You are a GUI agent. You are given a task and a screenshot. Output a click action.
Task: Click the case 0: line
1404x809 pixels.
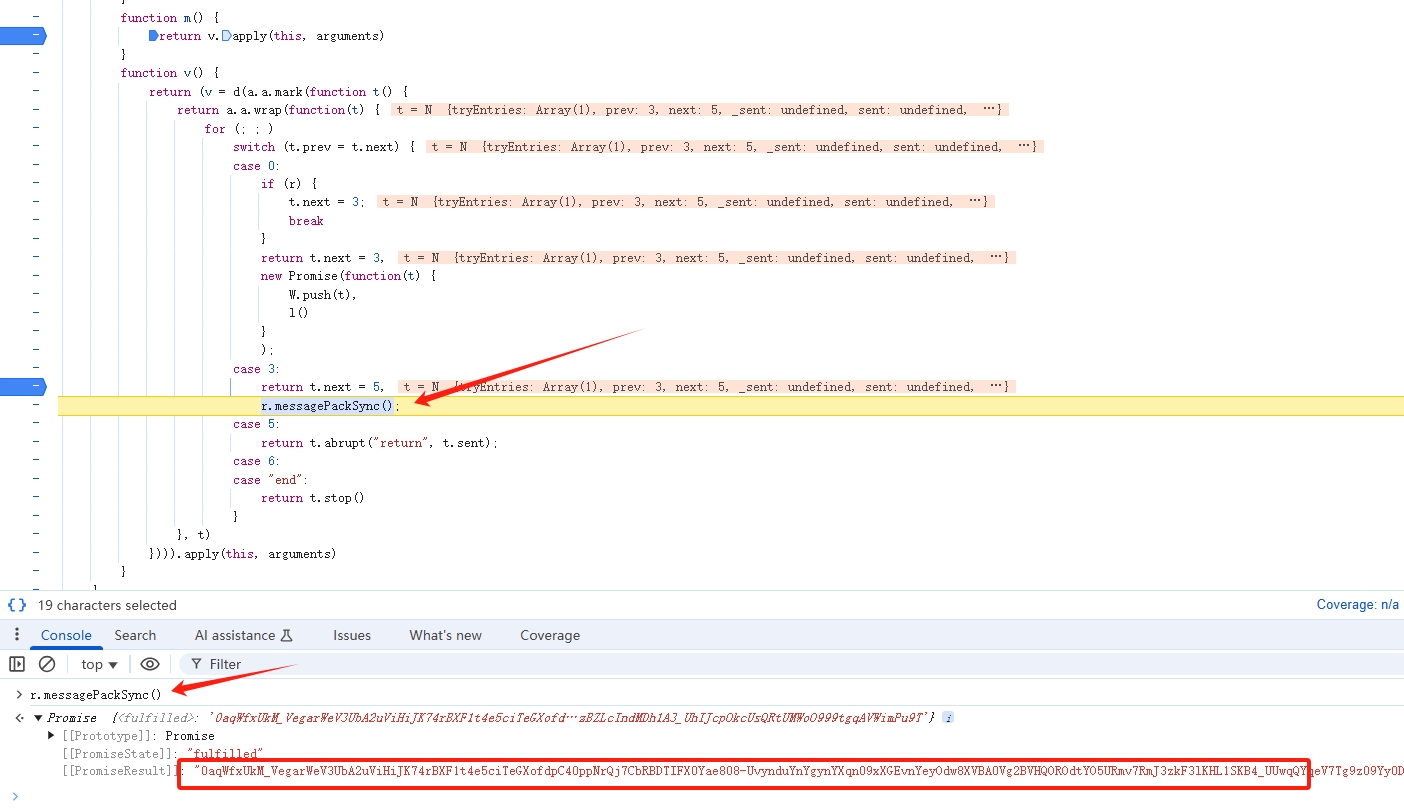coord(257,166)
